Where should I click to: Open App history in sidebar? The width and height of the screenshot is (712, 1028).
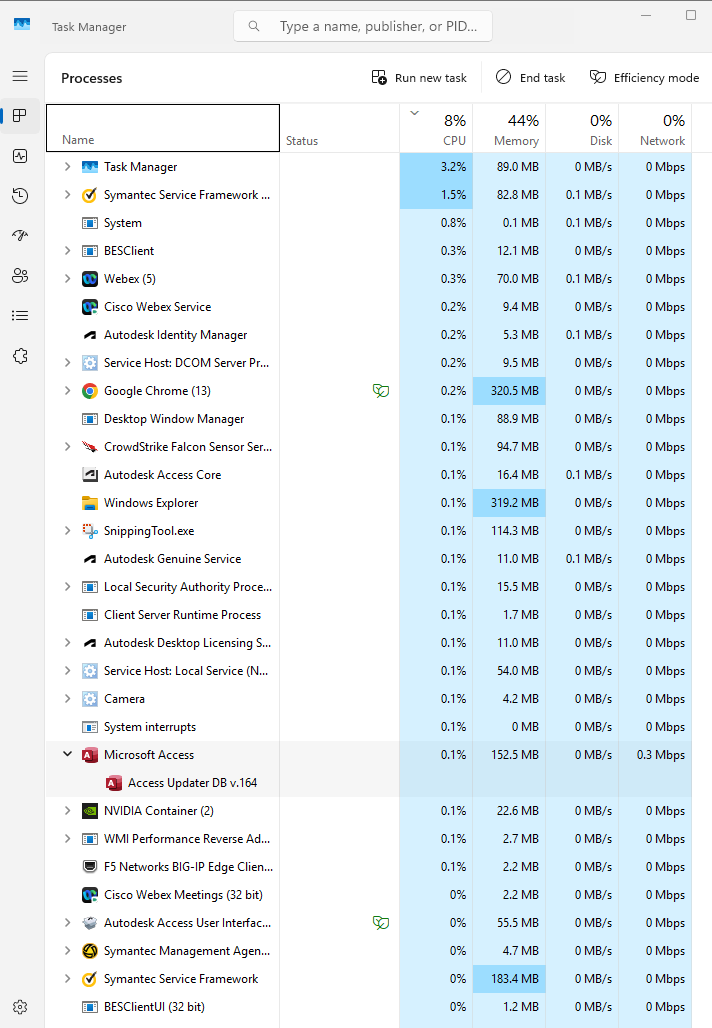(20, 196)
